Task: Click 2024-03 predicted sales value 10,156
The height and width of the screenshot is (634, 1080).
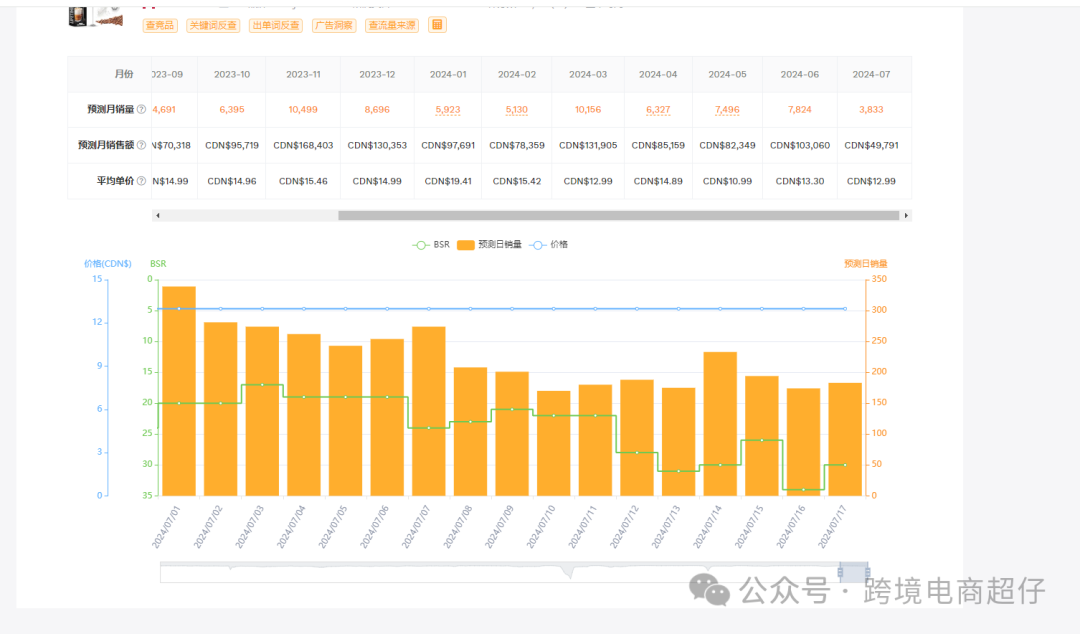Action: [x=588, y=109]
